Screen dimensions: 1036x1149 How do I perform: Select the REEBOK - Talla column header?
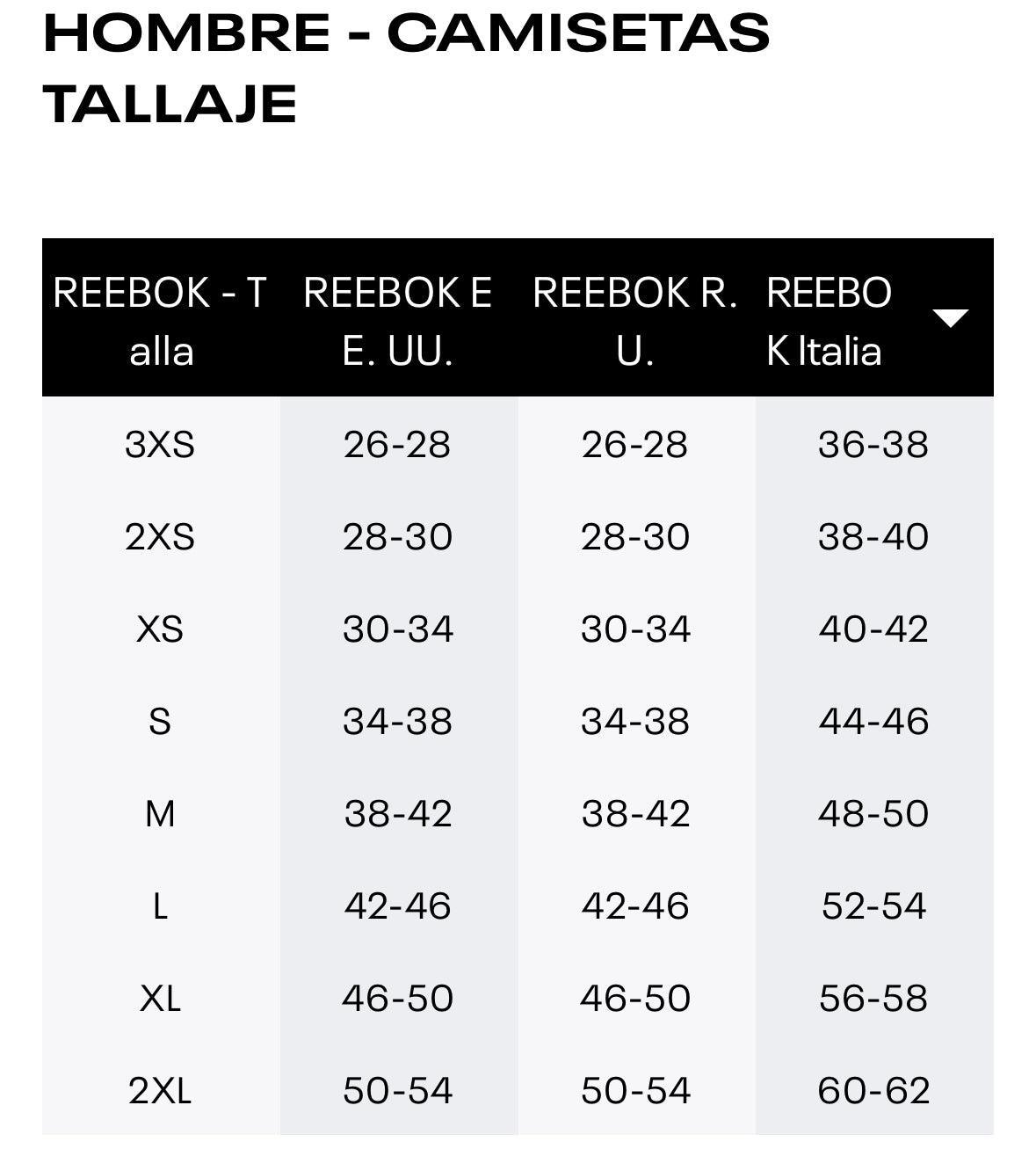click(160, 321)
